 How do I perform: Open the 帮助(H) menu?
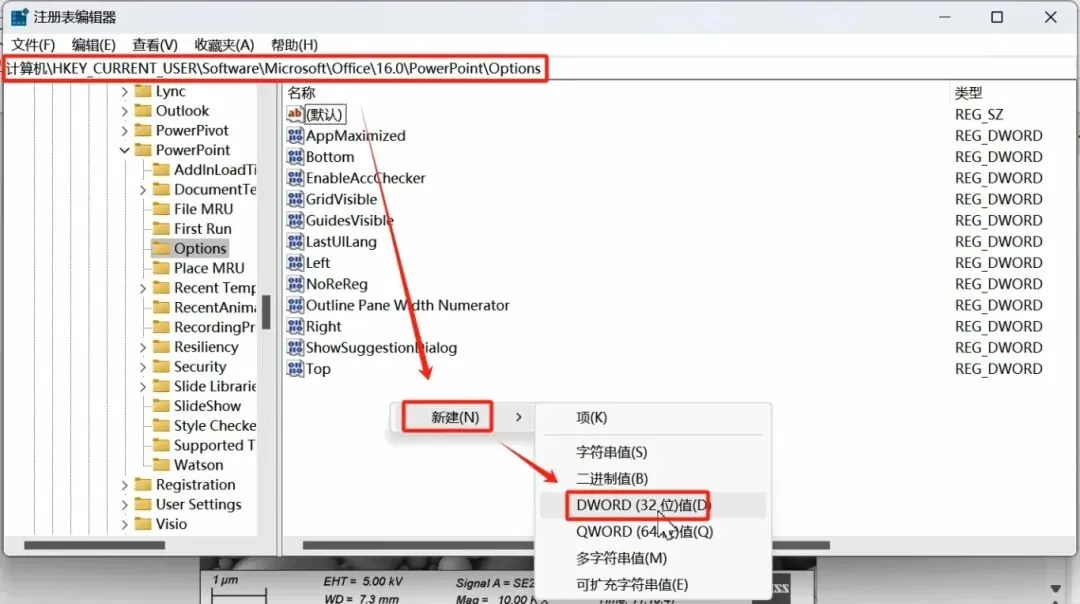click(x=295, y=45)
